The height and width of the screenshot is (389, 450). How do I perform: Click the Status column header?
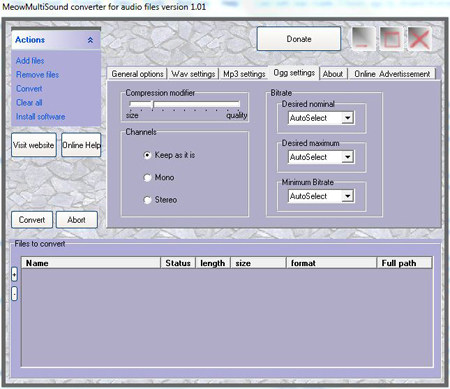click(x=178, y=263)
